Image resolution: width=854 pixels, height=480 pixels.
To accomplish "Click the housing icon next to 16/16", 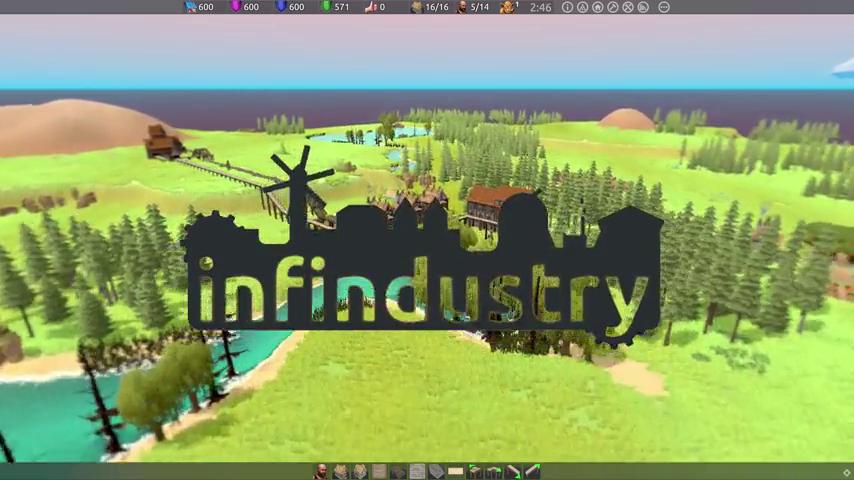I will click(417, 7).
